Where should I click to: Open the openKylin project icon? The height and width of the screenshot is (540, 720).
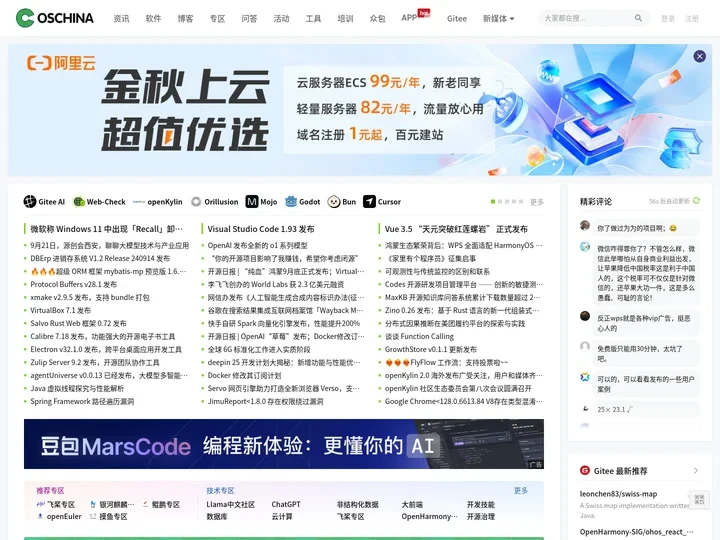coord(139,202)
